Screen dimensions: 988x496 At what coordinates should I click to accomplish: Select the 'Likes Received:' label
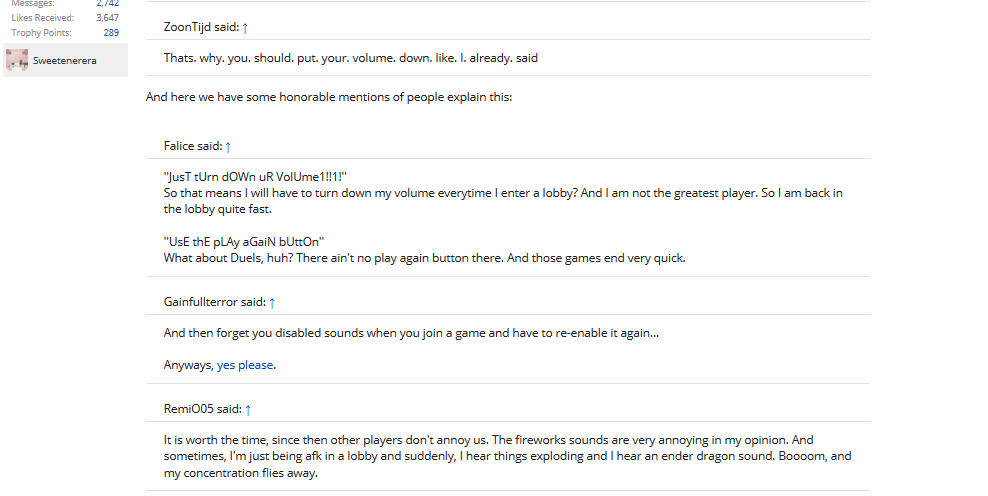point(42,18)
